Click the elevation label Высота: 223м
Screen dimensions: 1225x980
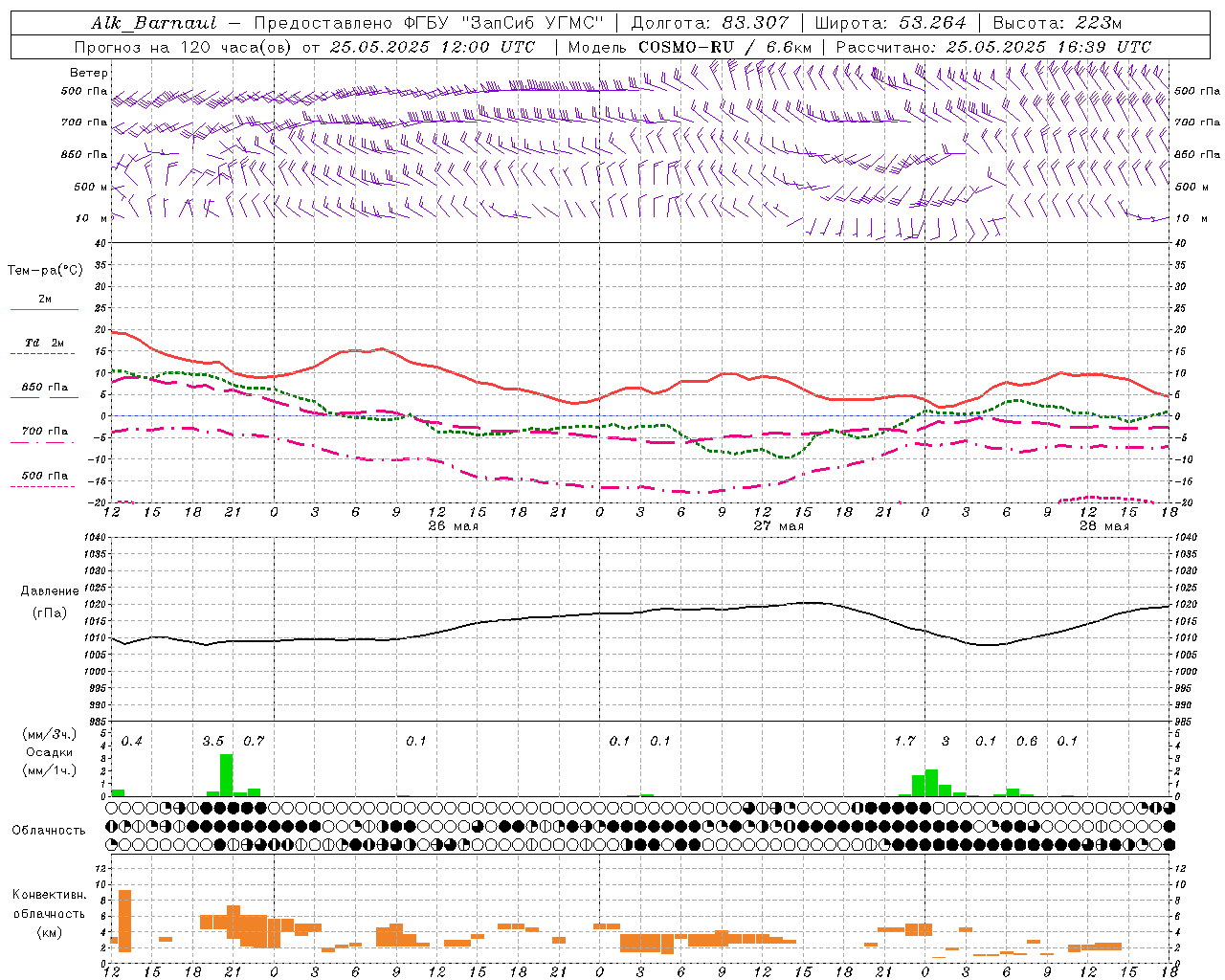(1058, 23)
